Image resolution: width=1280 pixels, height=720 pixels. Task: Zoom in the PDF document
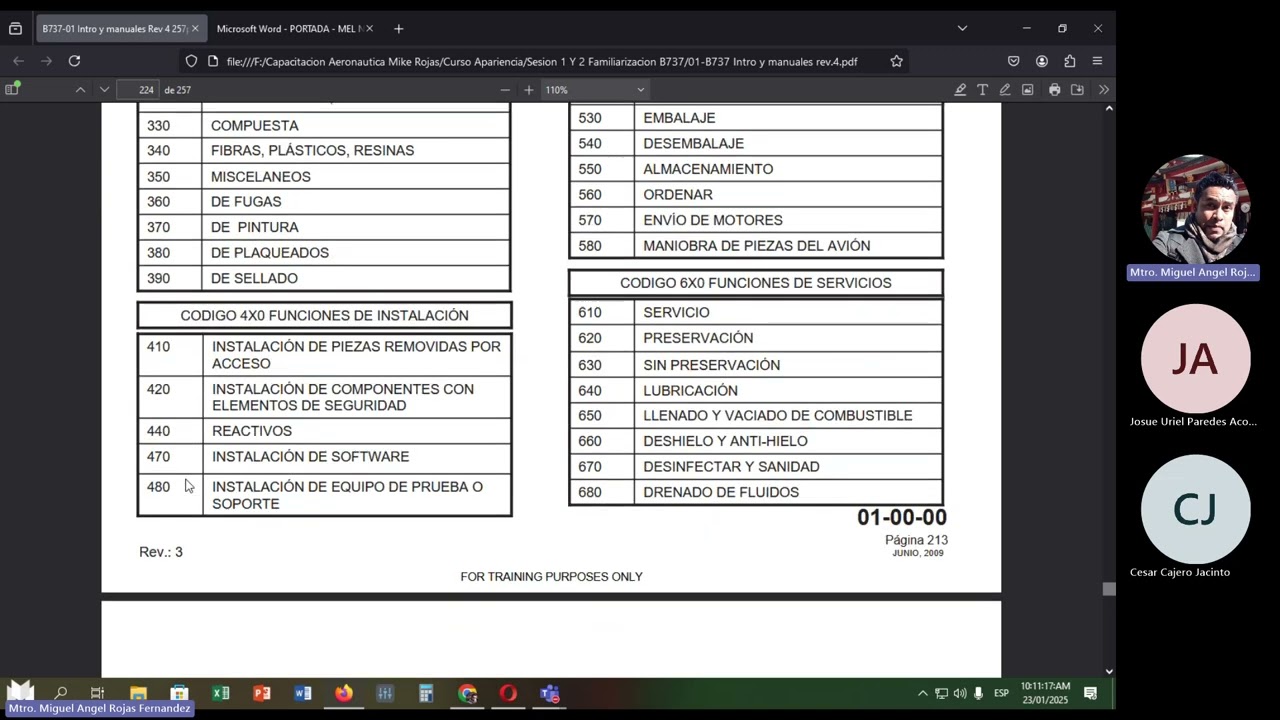click(529, 90)
